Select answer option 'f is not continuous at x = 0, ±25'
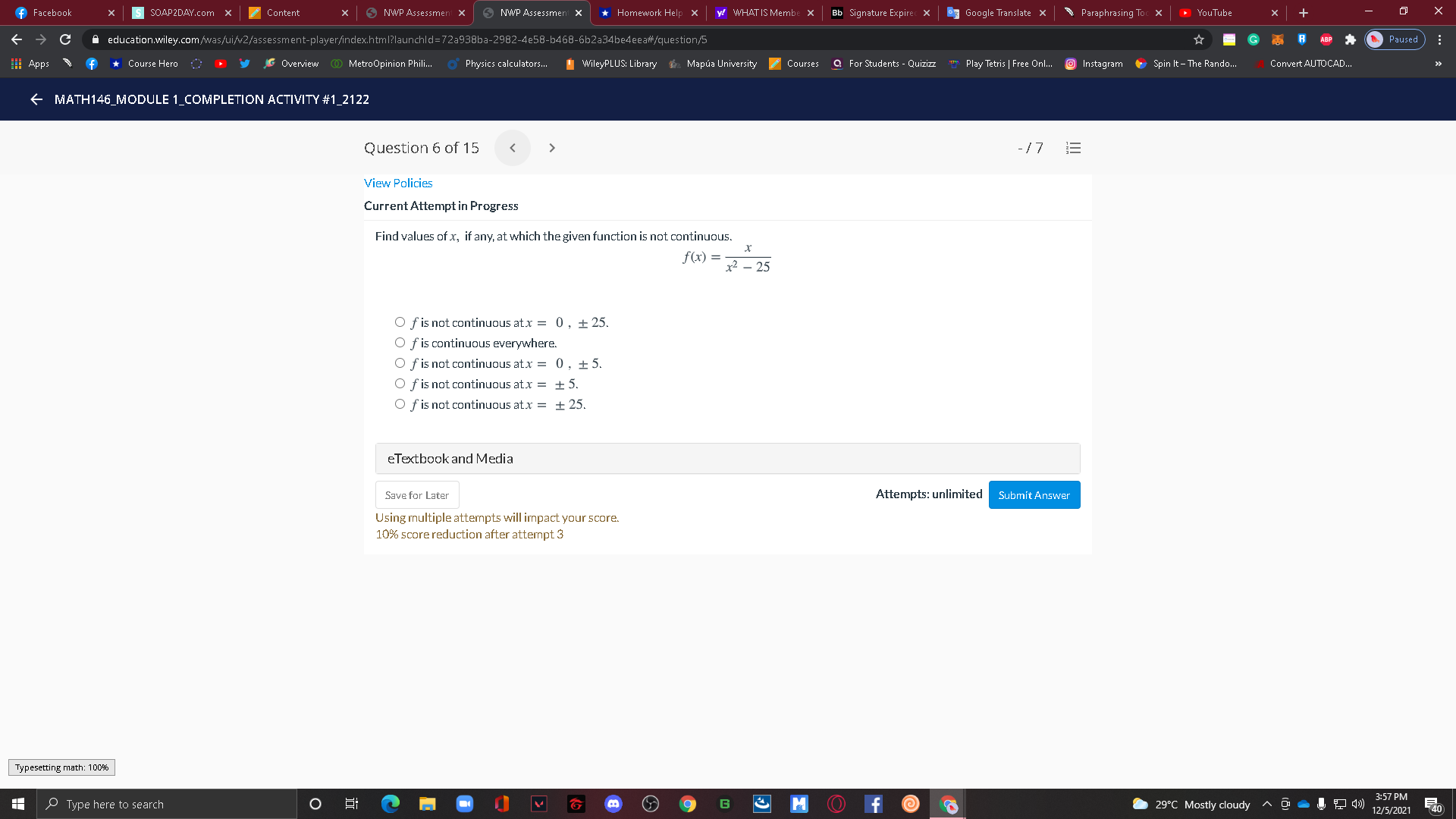The image size is (1456, 819). click(x=400, y=322)
